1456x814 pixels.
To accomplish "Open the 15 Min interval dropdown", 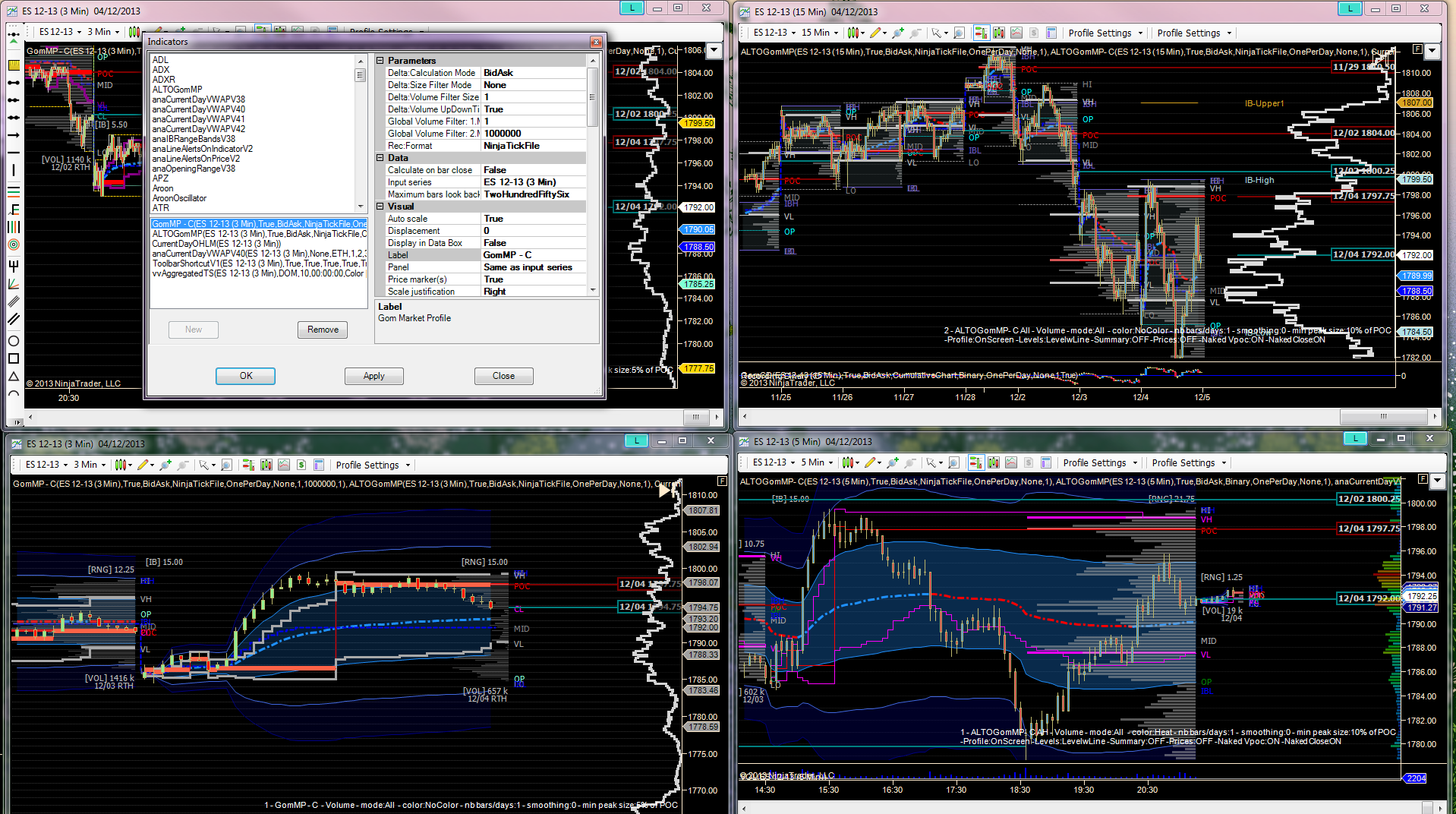I will point(820,33).
